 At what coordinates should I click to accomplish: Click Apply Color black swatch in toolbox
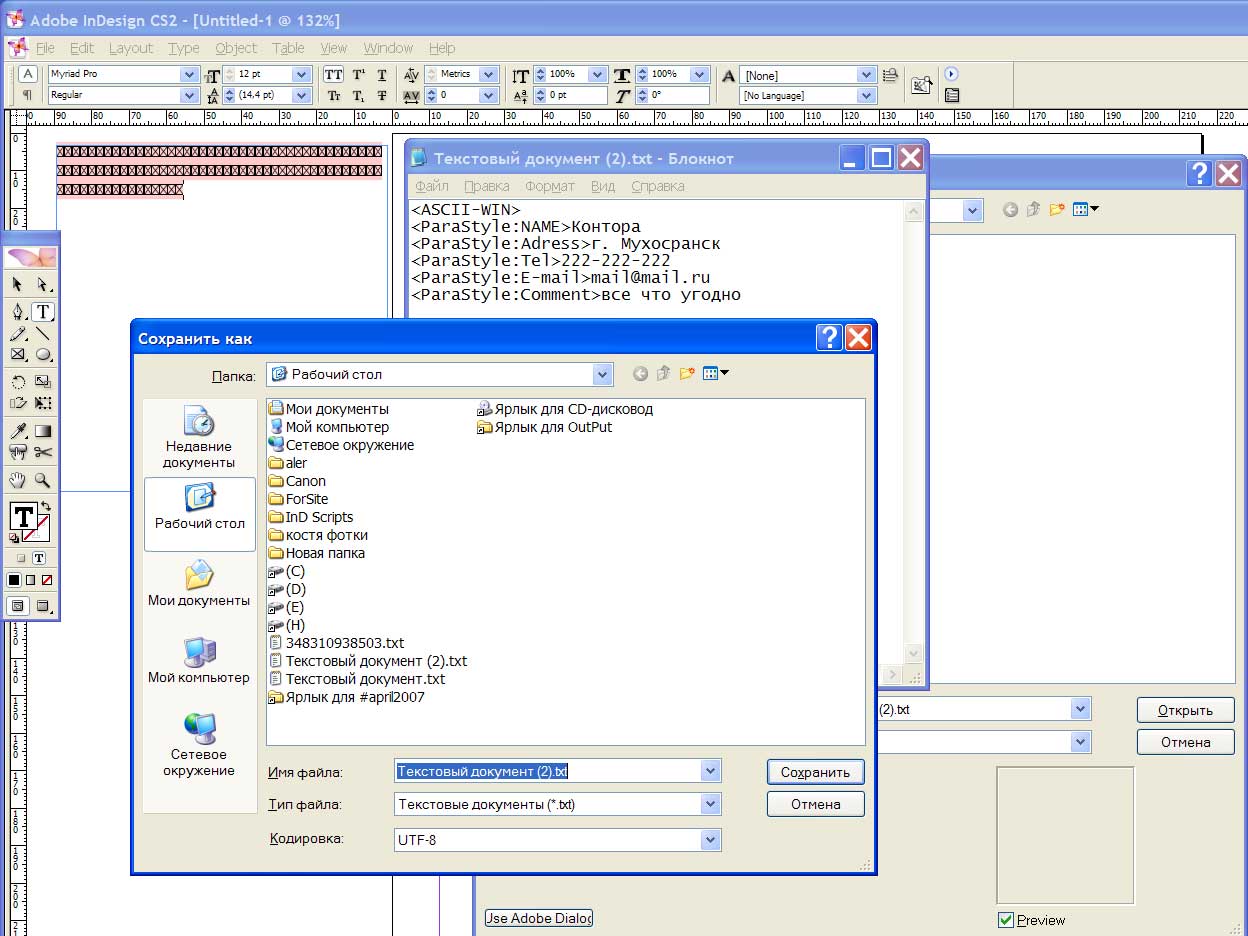point(14,580)
